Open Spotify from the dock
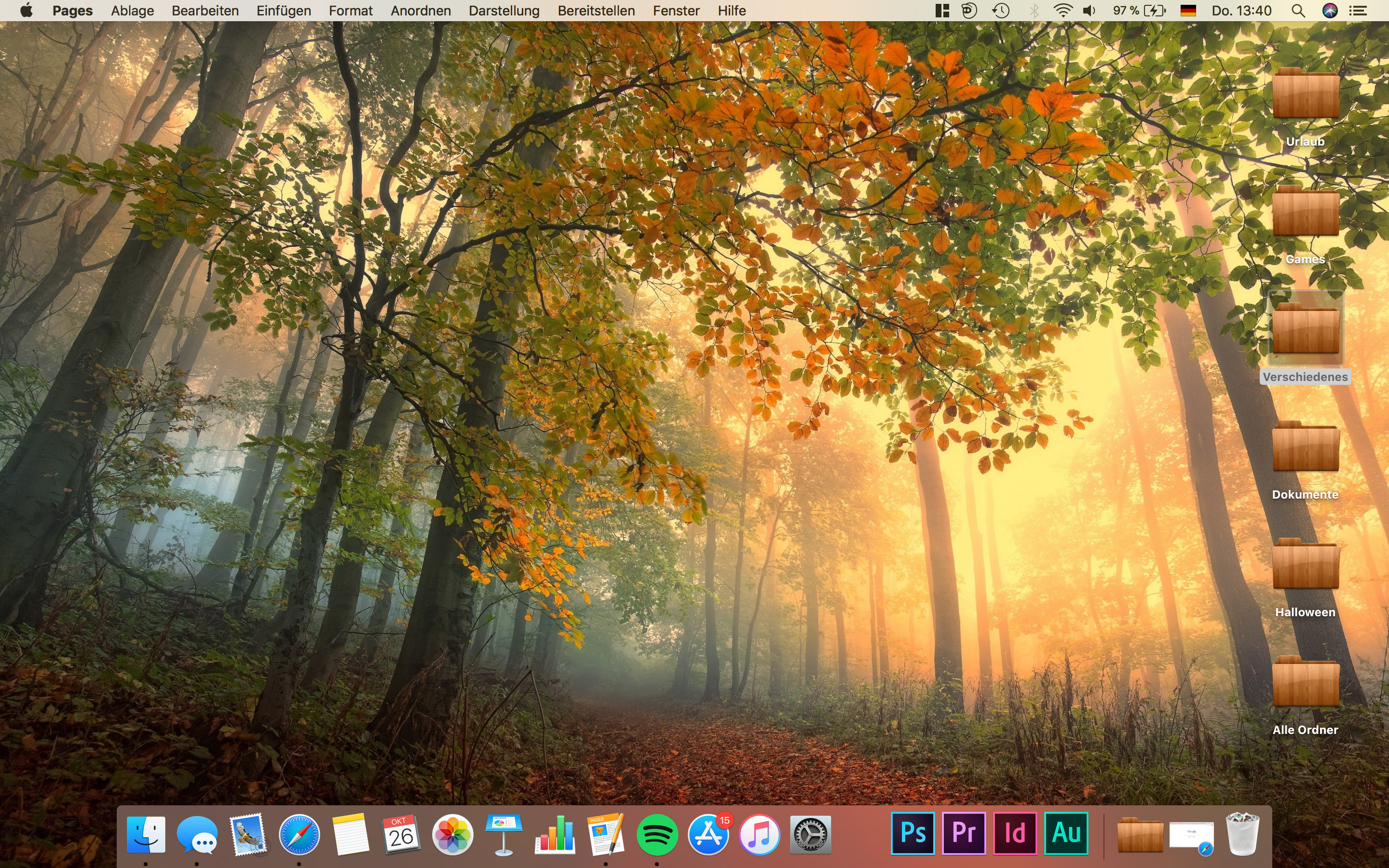 point(656,834)
